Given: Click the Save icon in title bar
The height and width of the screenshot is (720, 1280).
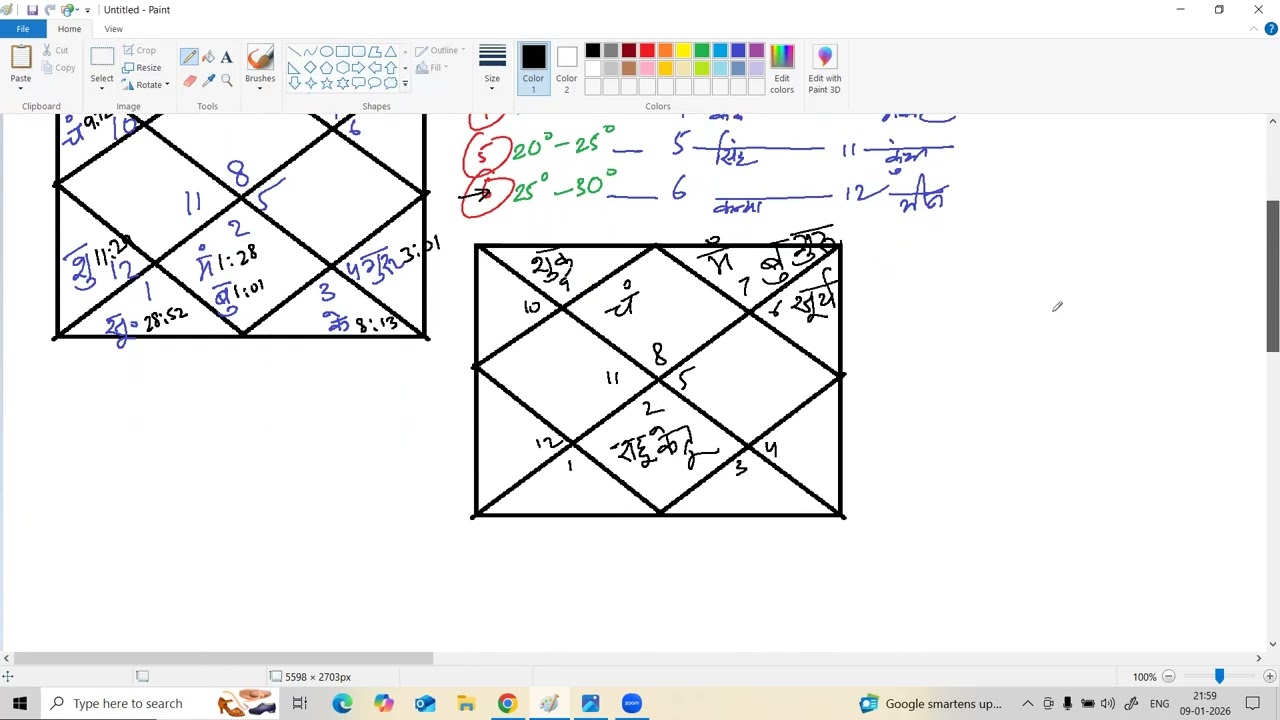Looking at the screenshot, I should pyautogui.click(x=32, y=10).
